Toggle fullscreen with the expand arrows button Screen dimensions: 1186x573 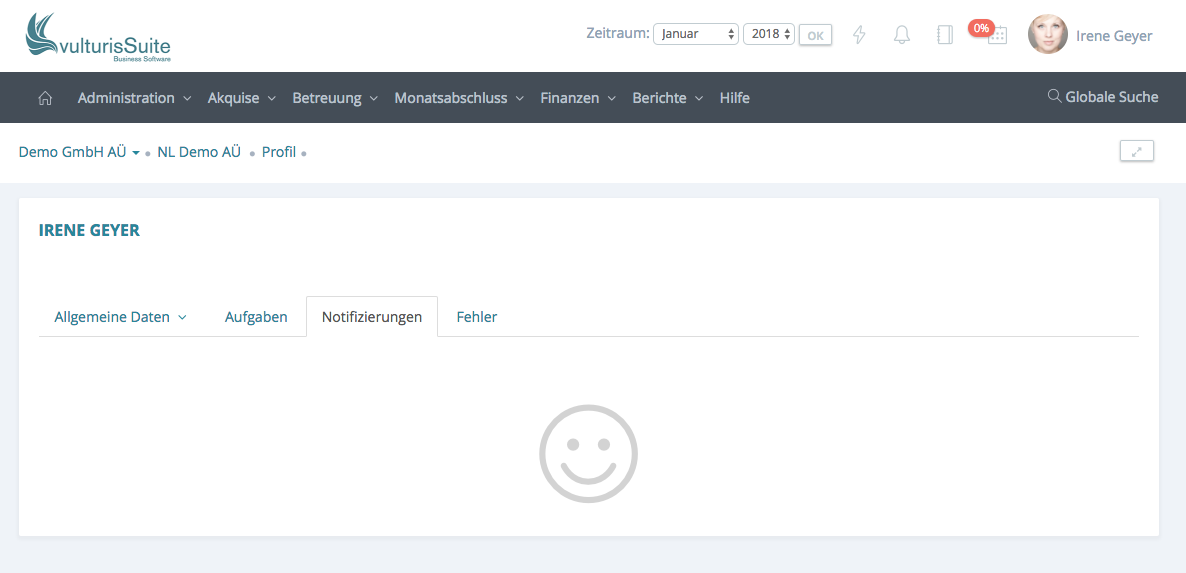[x=1136, y=152]
